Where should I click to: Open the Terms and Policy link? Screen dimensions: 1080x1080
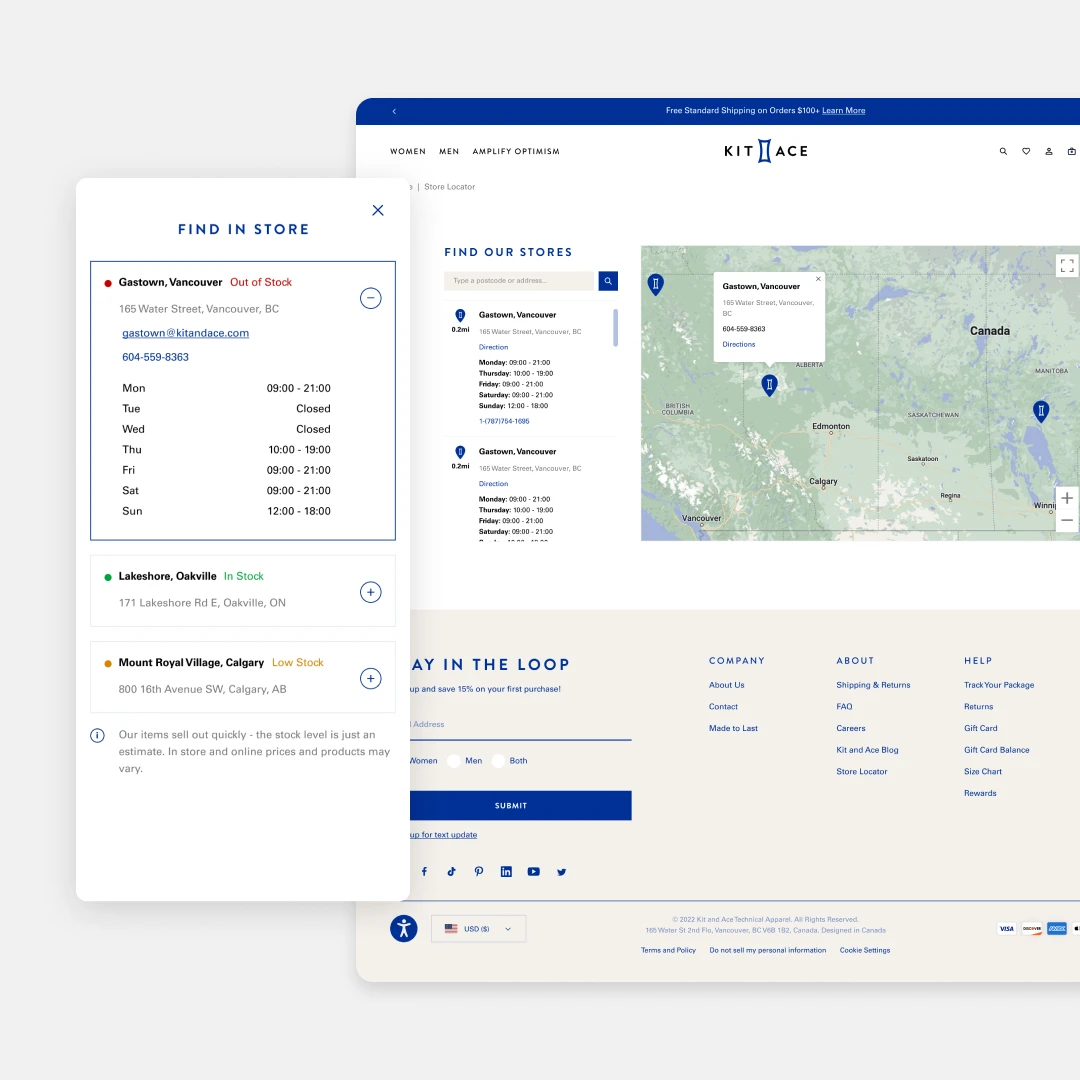click(668, 951)
